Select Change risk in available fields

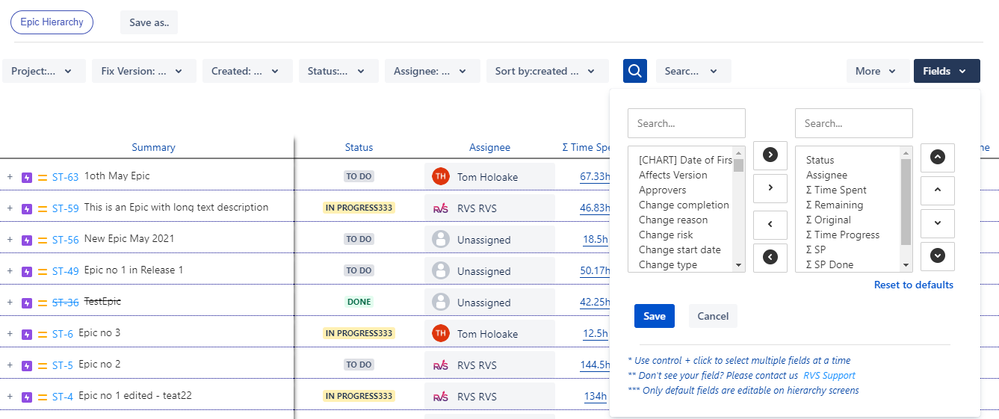tap(666, 235)
